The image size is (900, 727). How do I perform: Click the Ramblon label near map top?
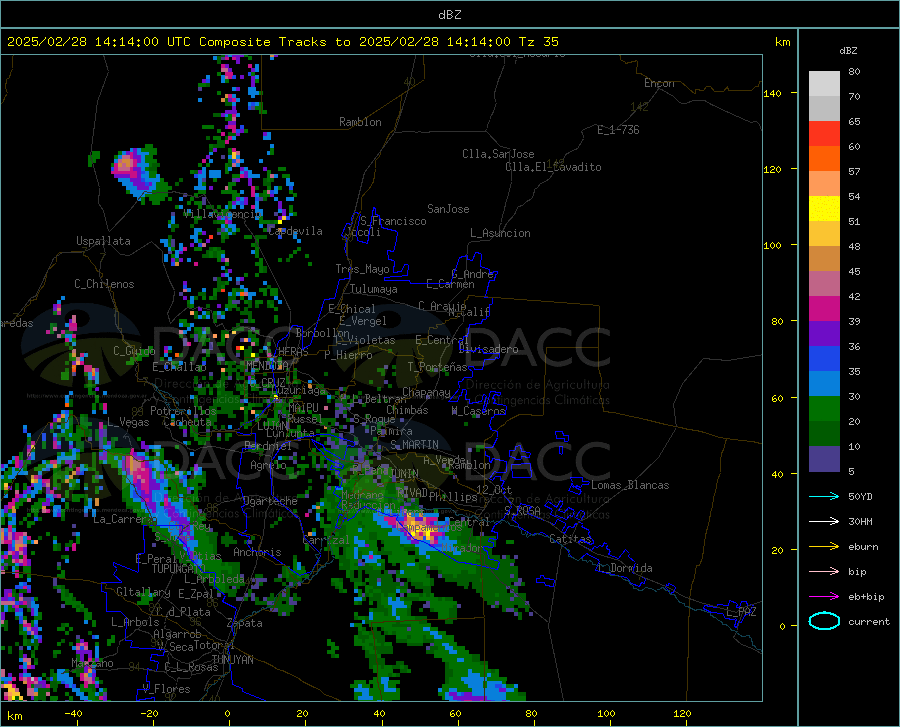point(360,122)
